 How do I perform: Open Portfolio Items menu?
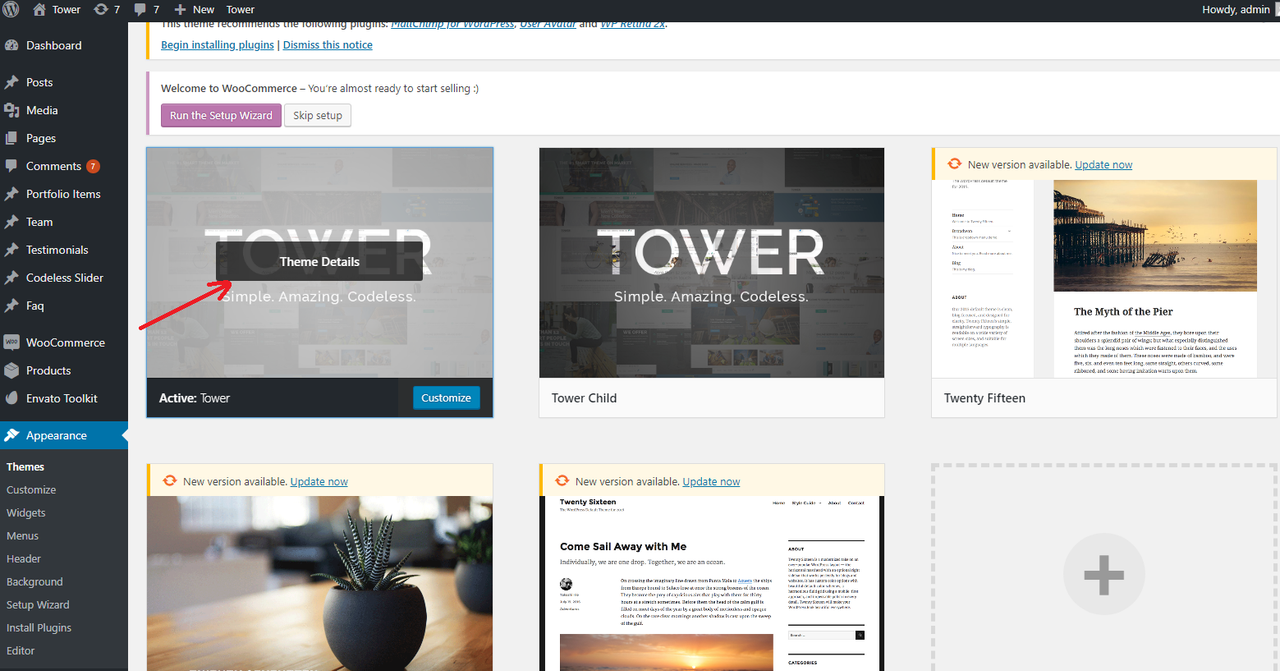64,194
